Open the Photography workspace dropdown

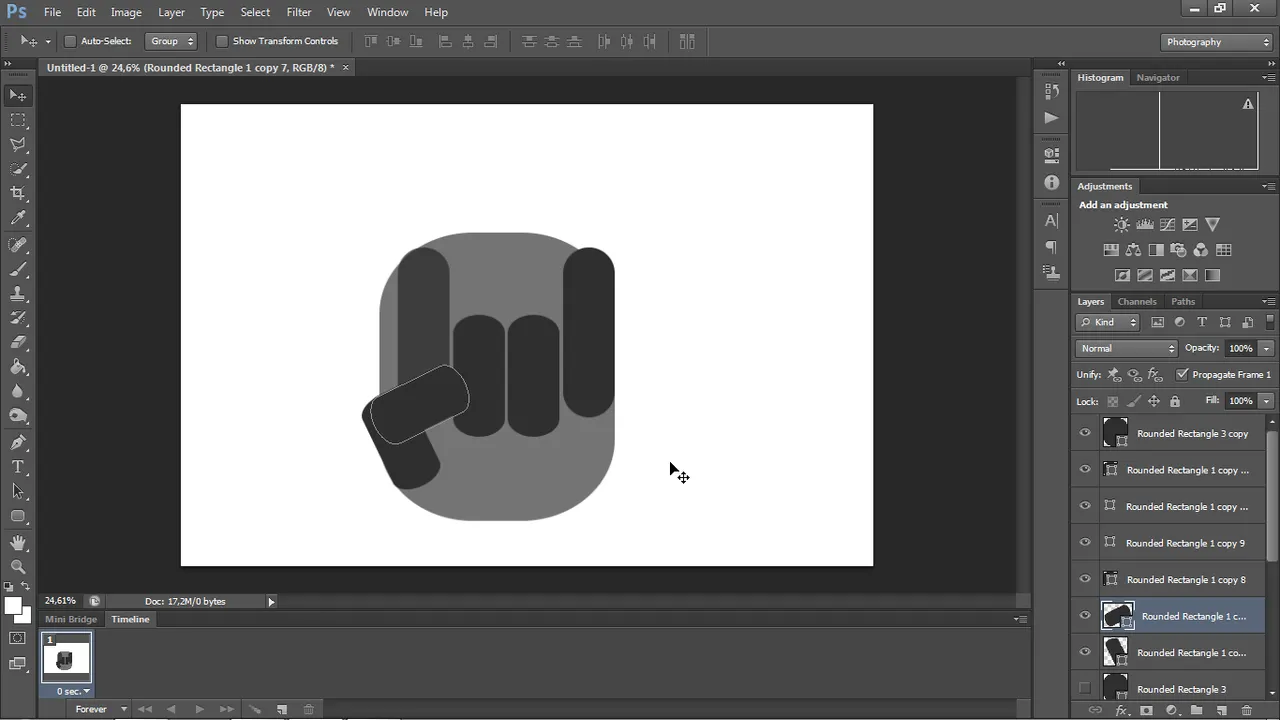(1217, 42)
